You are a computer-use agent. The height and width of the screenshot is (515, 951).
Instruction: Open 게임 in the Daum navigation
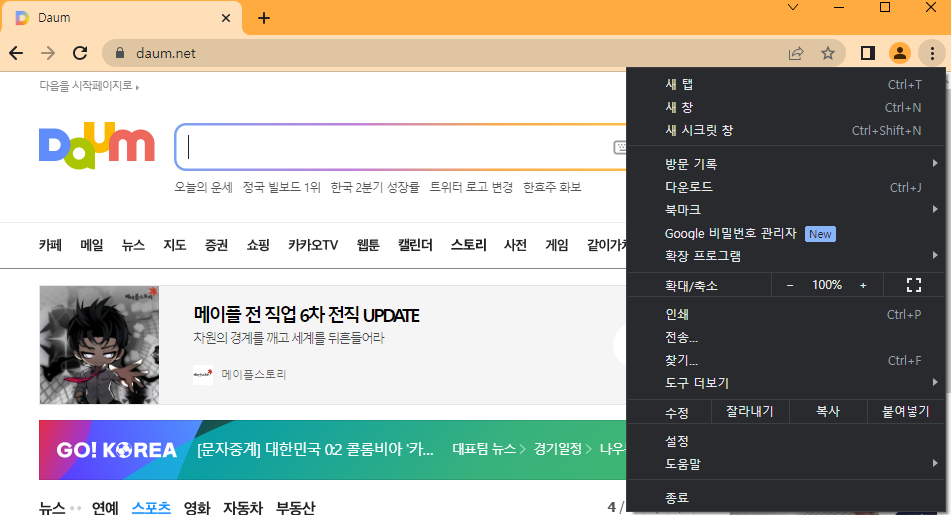557,245
